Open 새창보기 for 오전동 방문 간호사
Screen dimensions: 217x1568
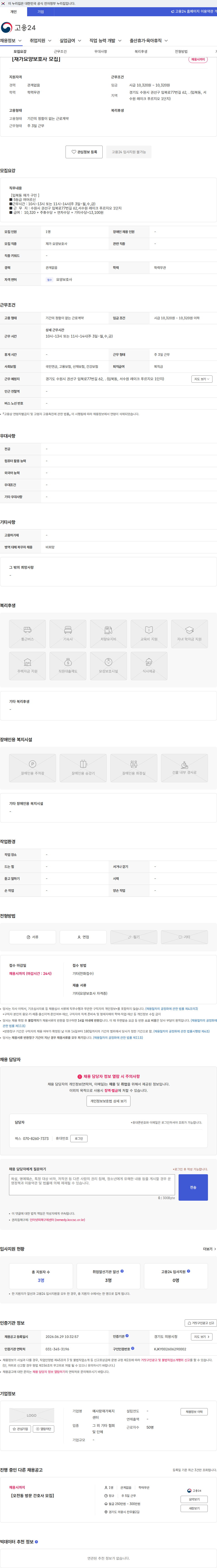tap(194, 1508)
